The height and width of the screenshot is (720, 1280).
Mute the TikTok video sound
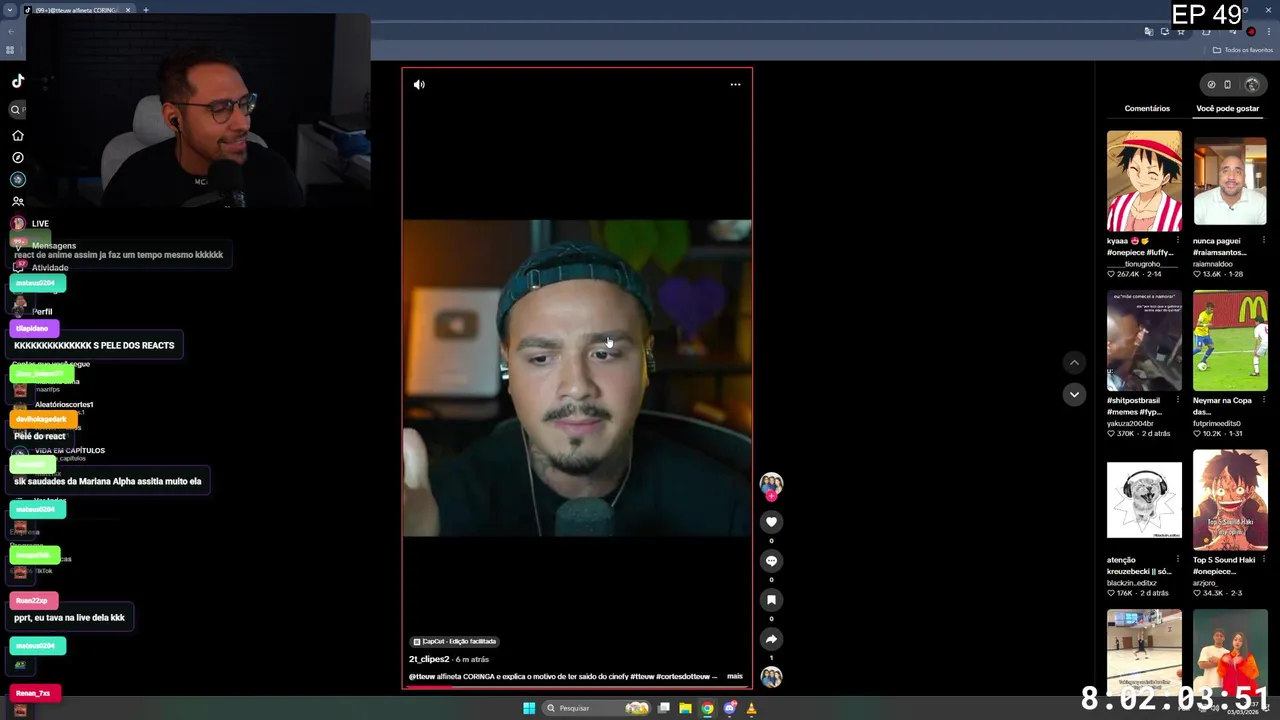point(419,85)
